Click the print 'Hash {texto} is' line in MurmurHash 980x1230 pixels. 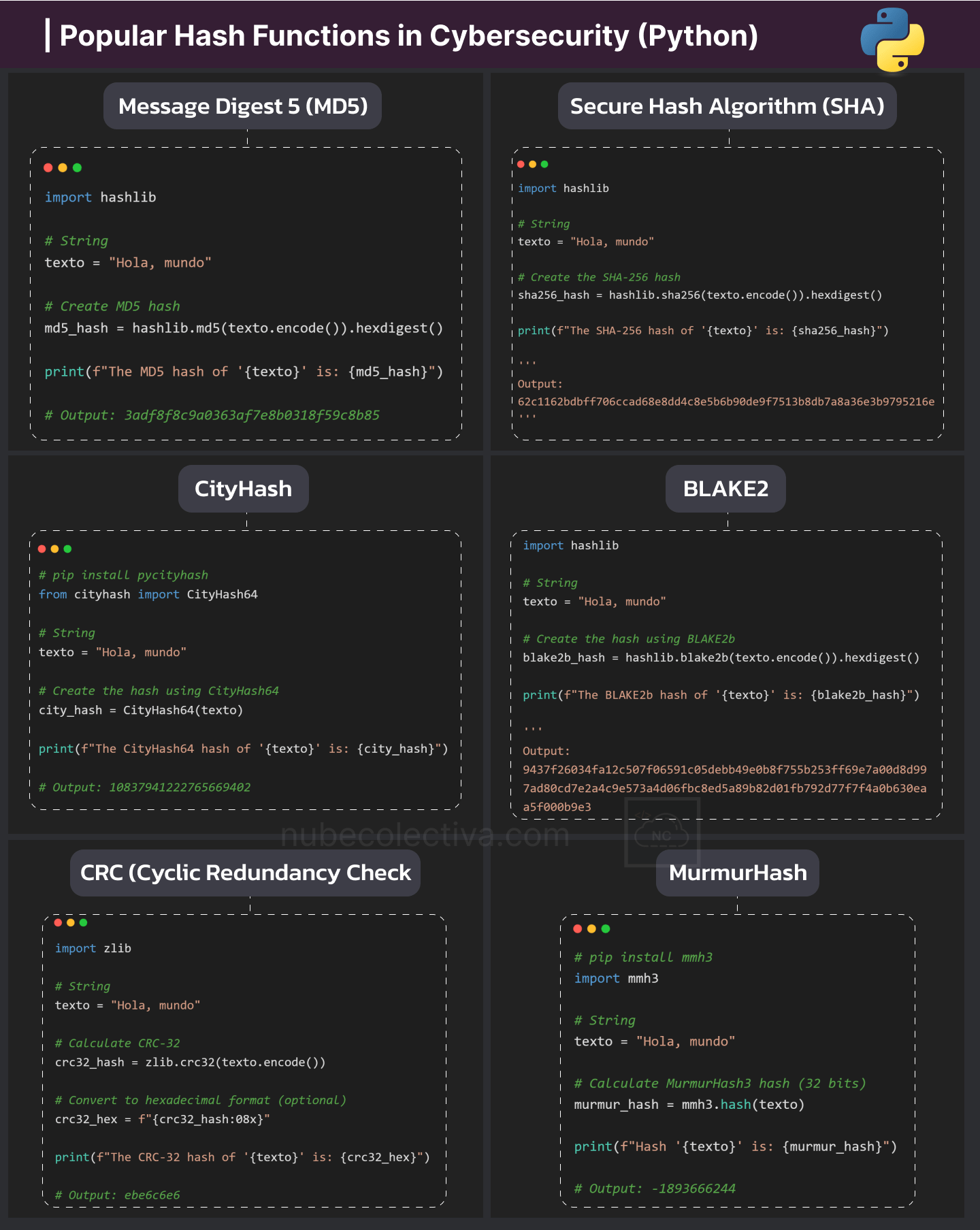(736, 1147)
